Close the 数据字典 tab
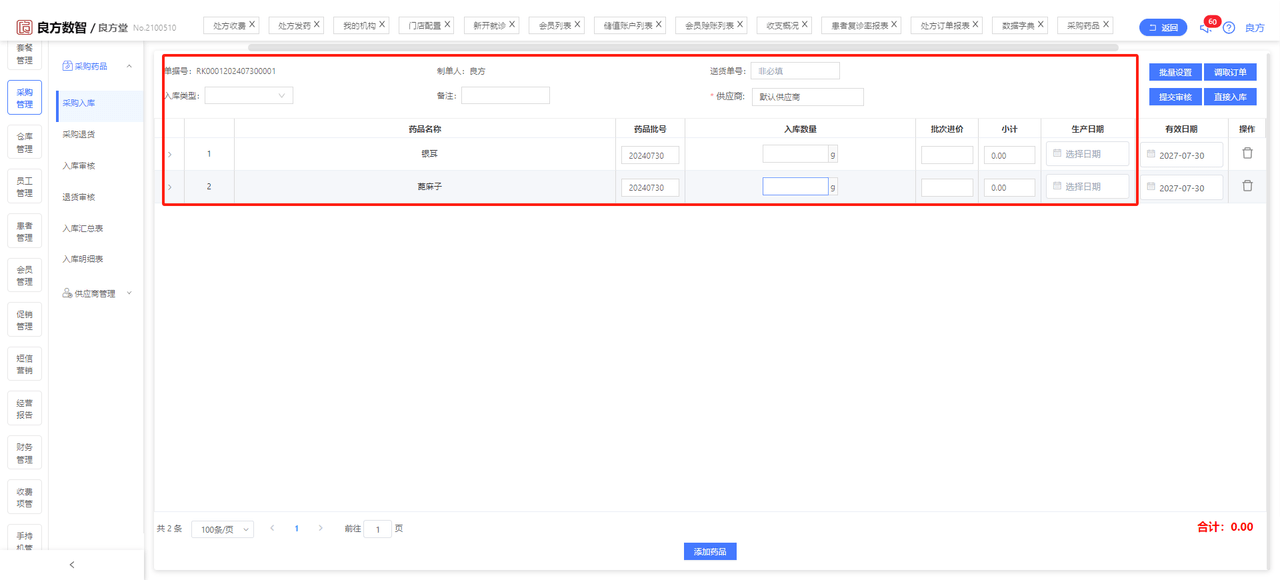 (x=1041, y=24)
